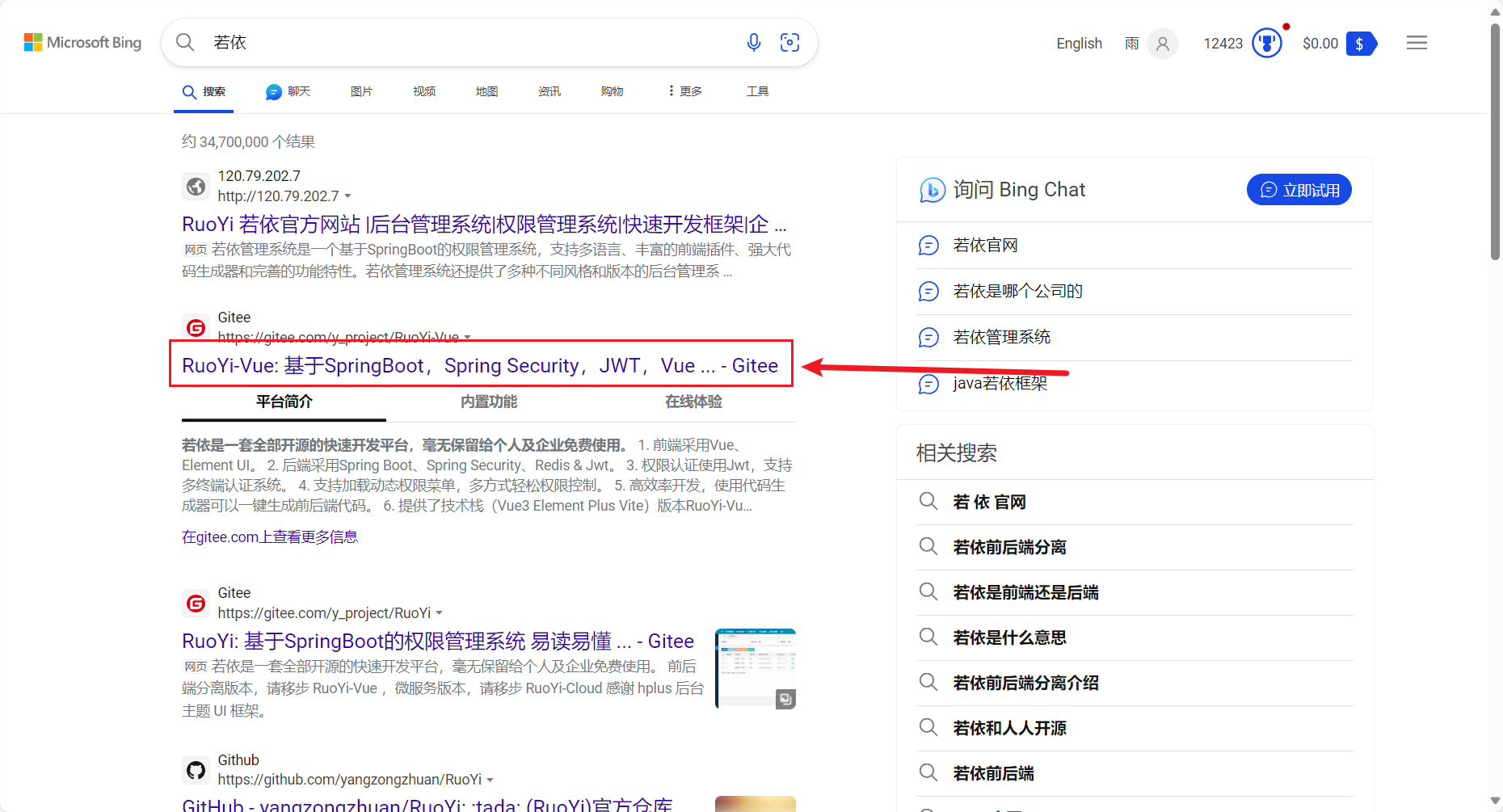Click search icon beside 若依是什么意思

click(928, 637)
